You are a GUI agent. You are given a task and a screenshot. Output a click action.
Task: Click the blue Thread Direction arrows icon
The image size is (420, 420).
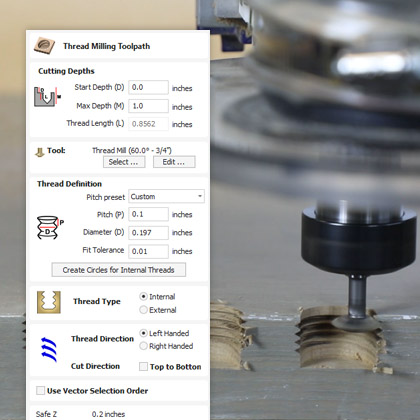[49, 349]
